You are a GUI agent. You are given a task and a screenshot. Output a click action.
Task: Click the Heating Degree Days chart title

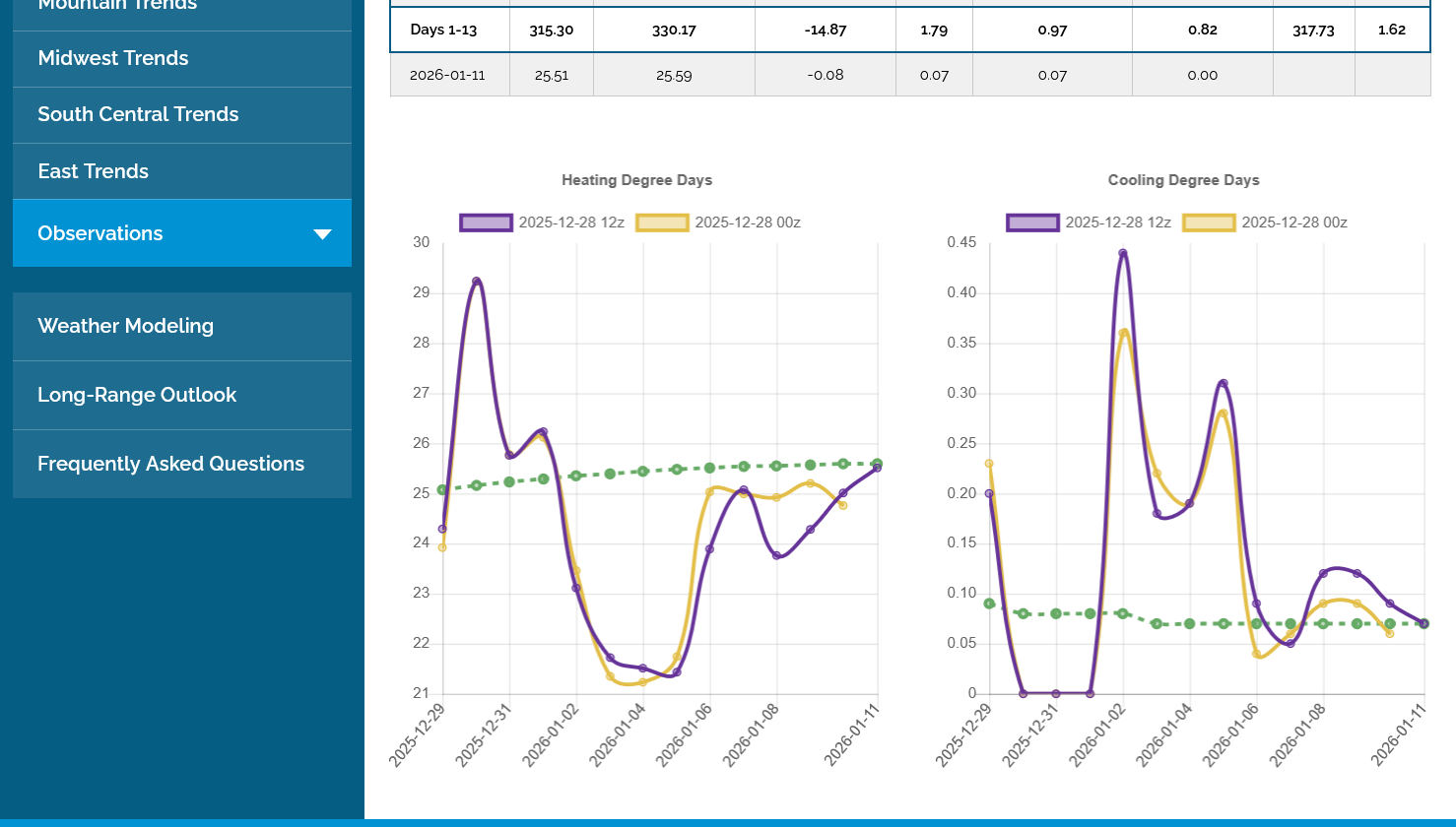pos(636,180)
